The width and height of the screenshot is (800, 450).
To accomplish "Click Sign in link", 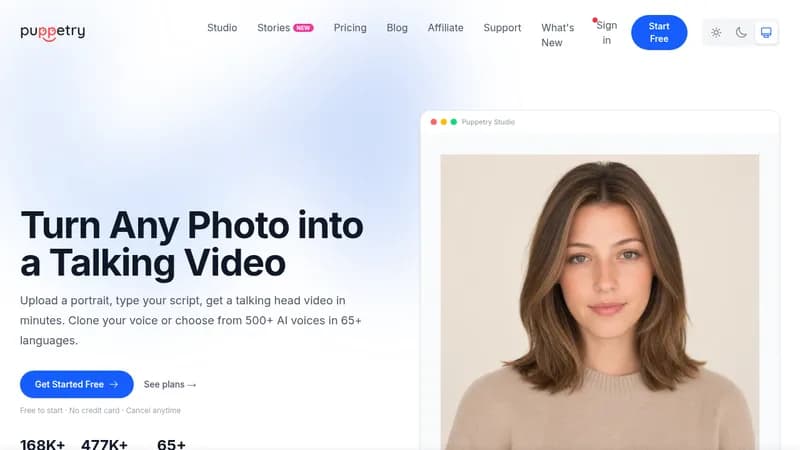I will pyautogui.click(x=607, y=33).
